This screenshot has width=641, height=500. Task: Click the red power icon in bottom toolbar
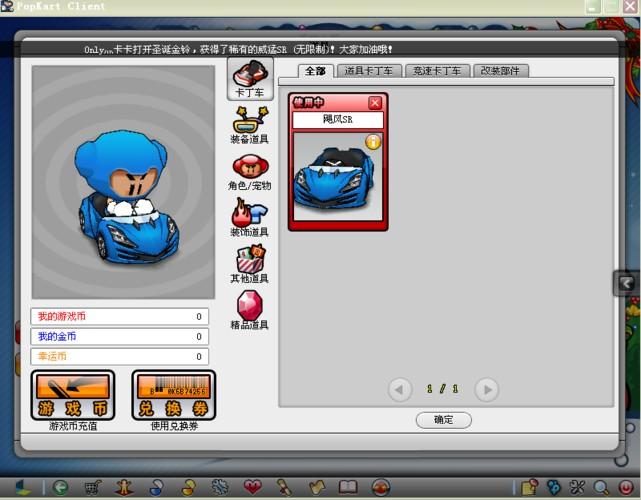click(625, 487)
